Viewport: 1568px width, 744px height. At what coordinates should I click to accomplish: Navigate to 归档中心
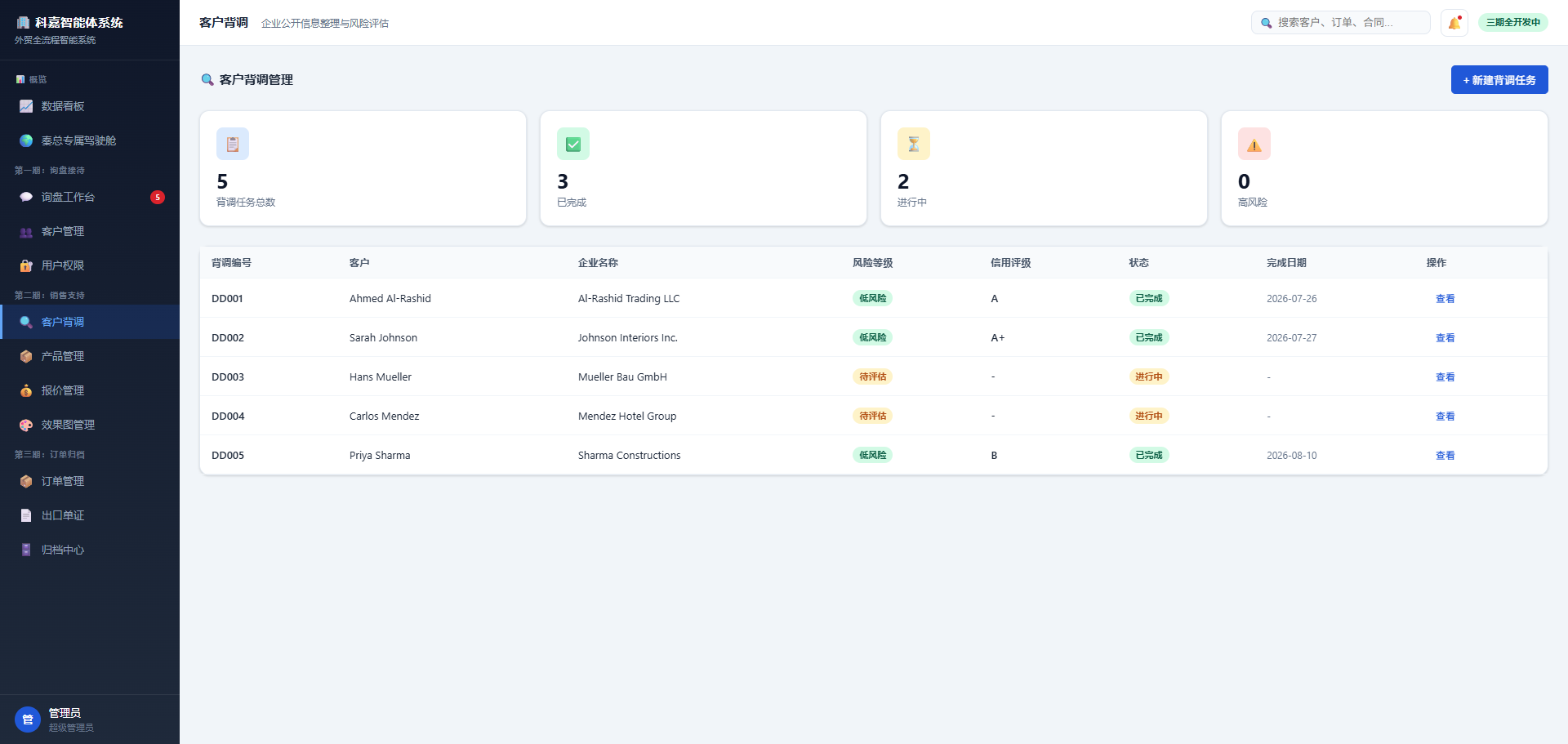90,550
